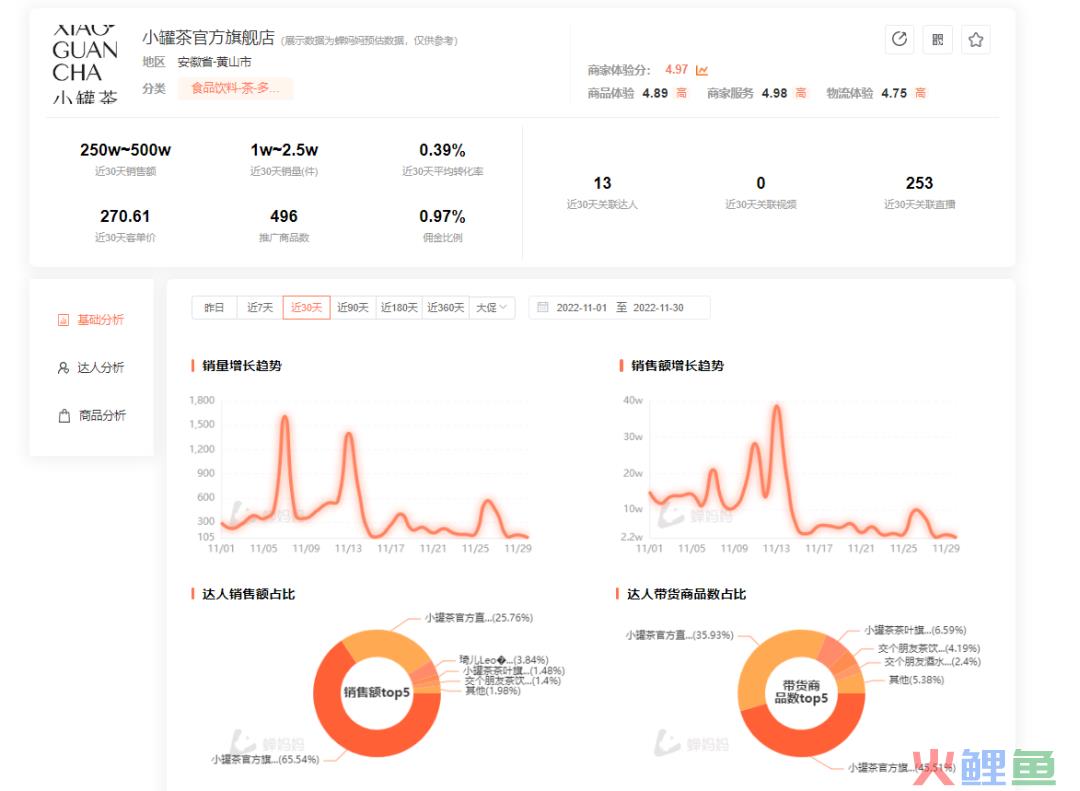Click the 销量增长趋势 chart title
1080x791 pixels.
point(242,366)
